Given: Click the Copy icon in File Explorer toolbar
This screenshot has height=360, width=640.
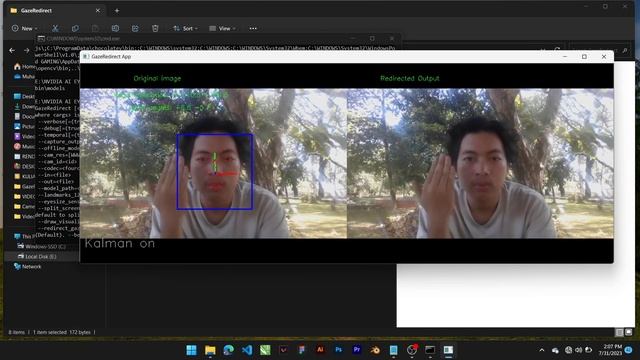Looking at the screenshot, I should 75,29.
